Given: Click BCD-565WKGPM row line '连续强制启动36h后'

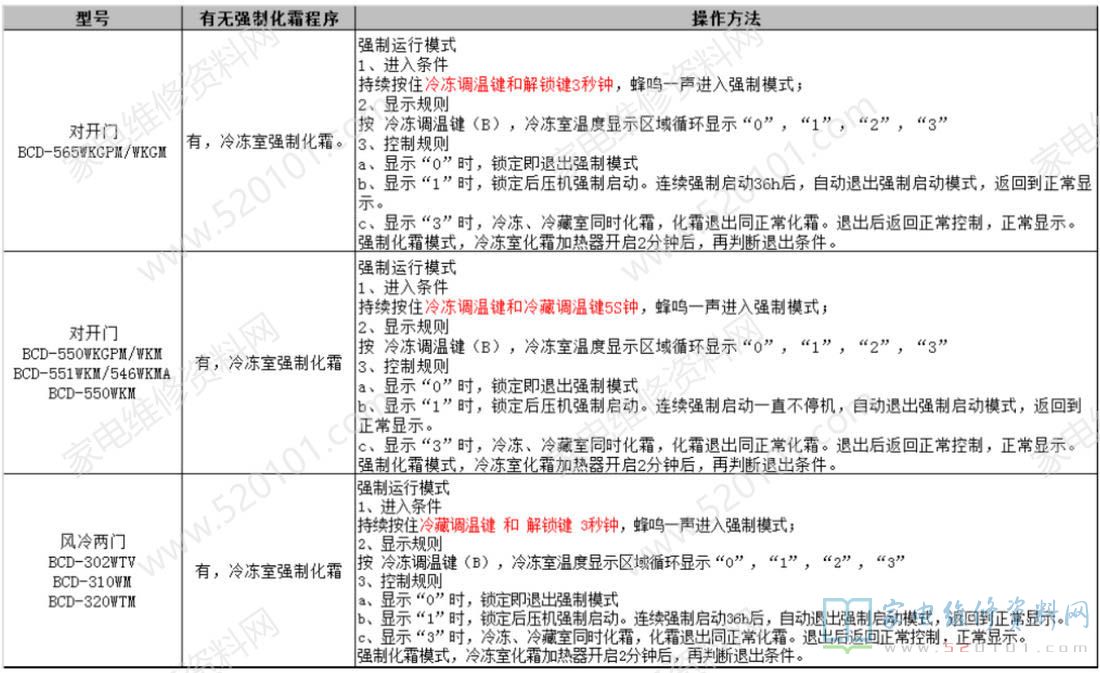Looking at the screenshot, I should pos(725,183).
